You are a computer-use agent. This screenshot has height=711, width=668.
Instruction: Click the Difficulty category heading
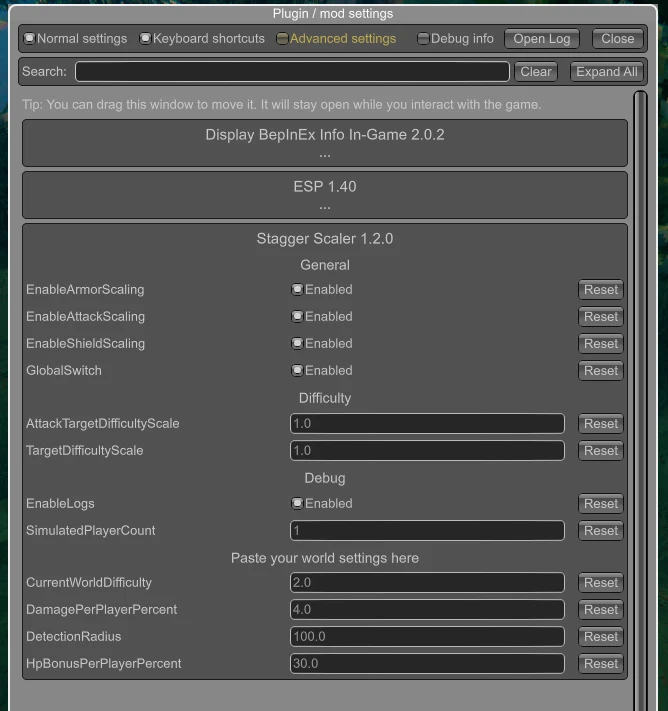pos(325,398)
